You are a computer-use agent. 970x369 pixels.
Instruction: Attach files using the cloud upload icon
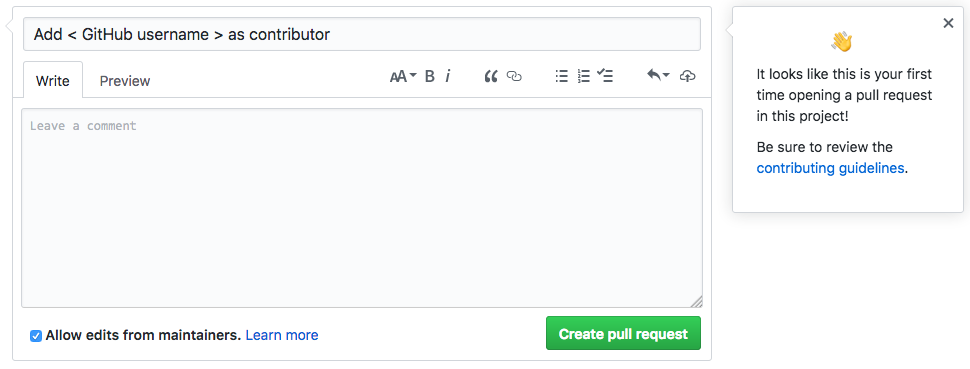[687, 76]
